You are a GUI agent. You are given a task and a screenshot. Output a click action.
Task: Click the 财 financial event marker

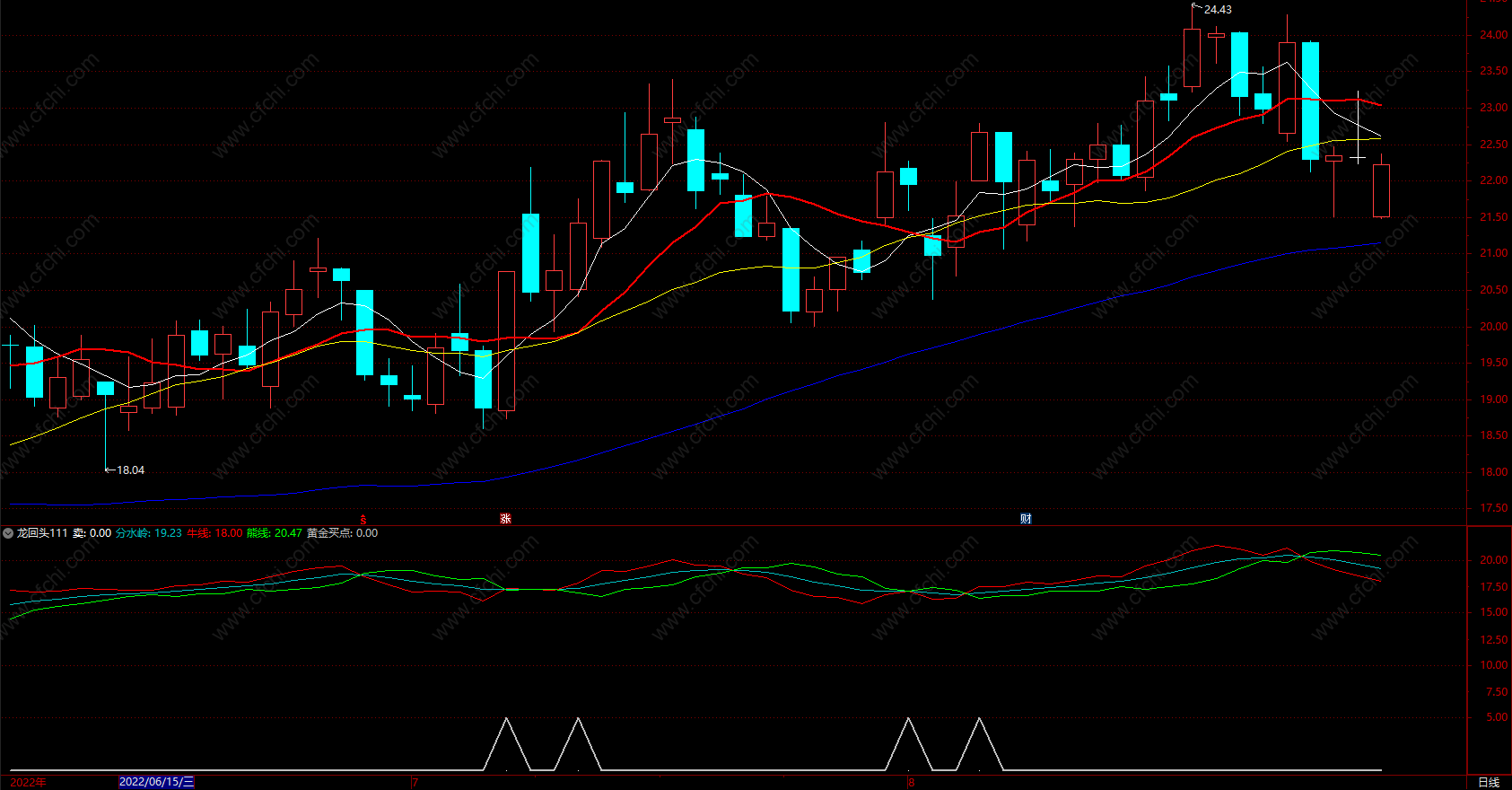[x=1026, y=519]
